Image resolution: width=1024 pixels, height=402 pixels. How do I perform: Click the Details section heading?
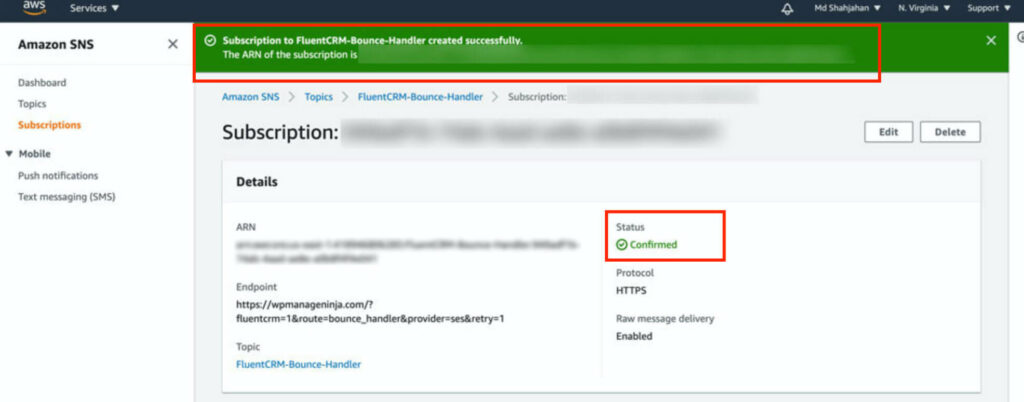(257, 182)
